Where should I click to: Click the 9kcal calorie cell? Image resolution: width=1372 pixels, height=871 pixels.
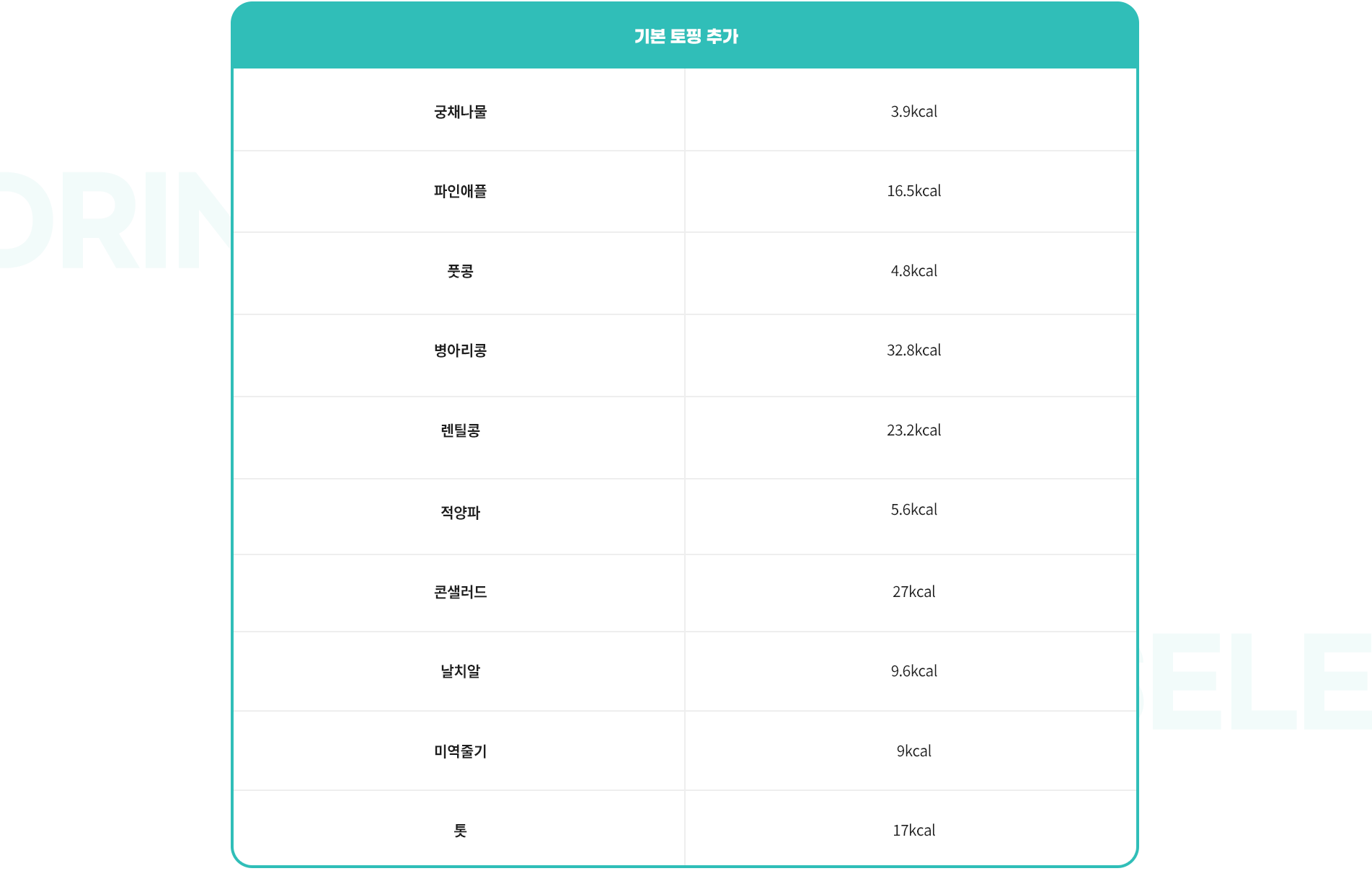(x=913, y=751)
